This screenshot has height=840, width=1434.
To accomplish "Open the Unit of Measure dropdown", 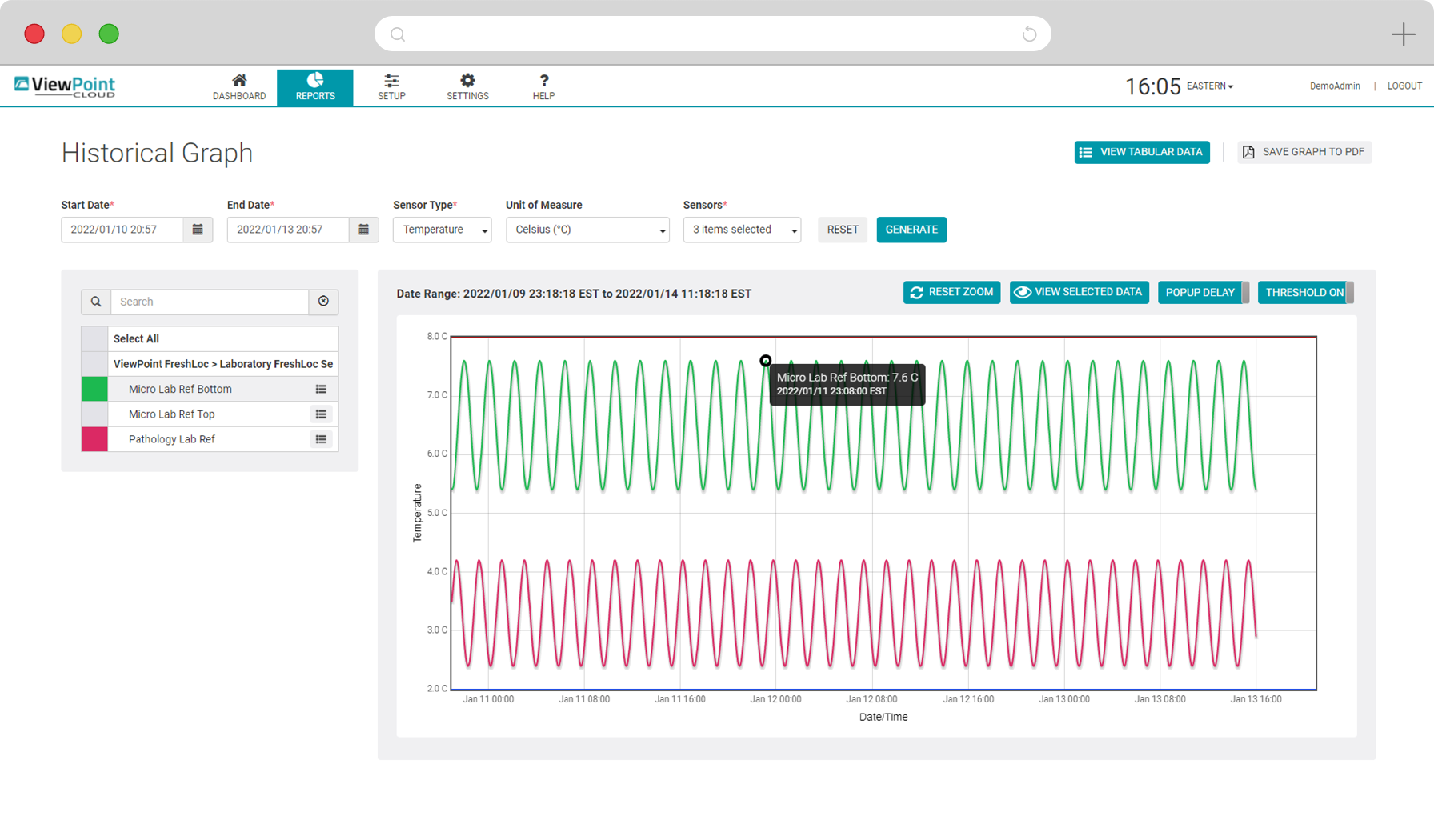I will point(587,230).
